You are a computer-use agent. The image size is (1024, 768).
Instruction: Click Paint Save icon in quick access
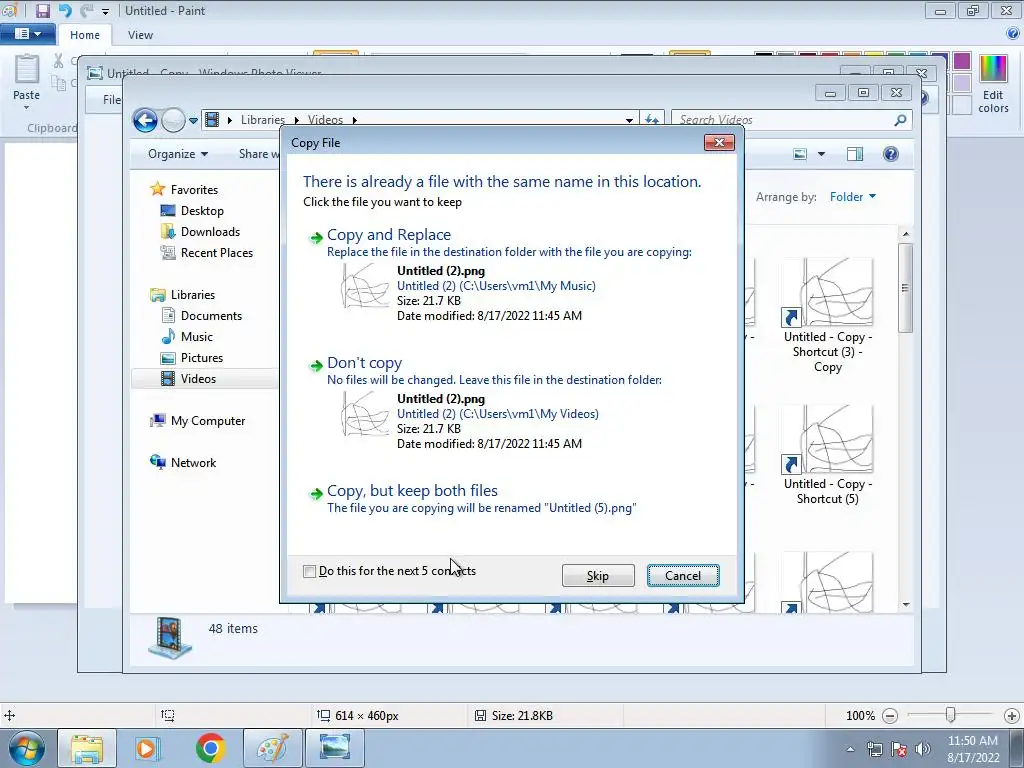42,10
